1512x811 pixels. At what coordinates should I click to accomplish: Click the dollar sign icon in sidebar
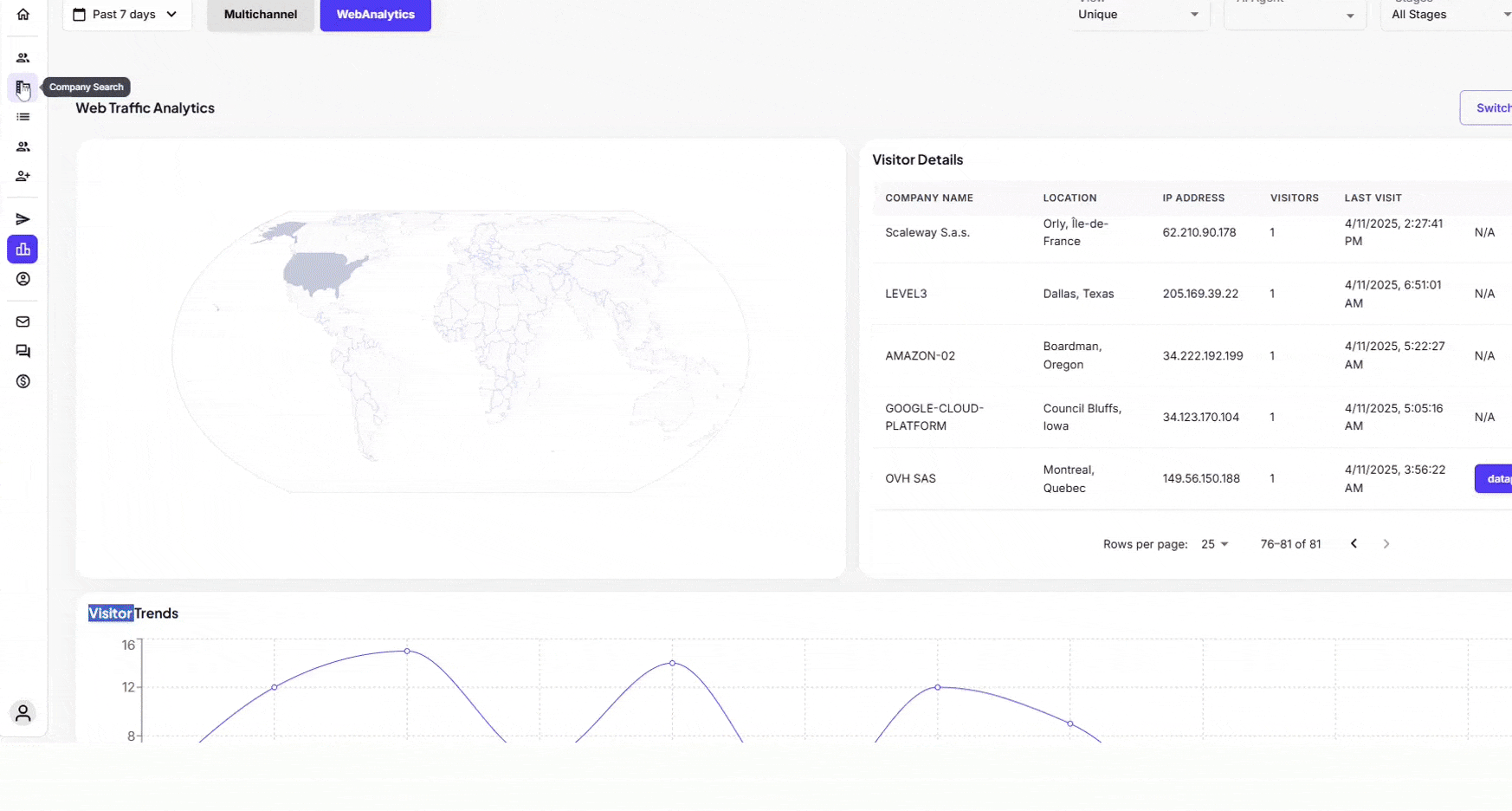pyautogui.click(x=23, y=381)
